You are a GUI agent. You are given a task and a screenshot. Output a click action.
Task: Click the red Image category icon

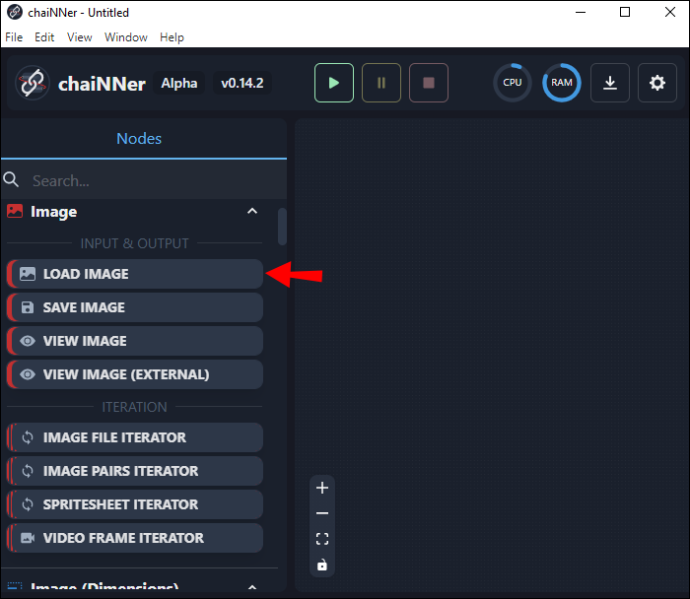(x=15, y=211)
